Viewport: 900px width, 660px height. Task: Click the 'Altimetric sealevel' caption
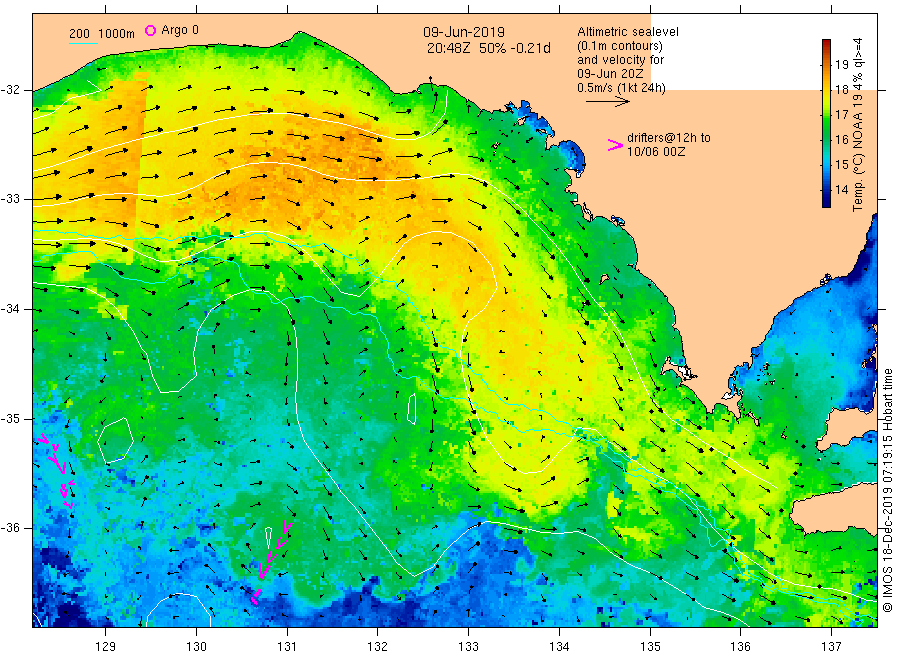coord(627,32)
